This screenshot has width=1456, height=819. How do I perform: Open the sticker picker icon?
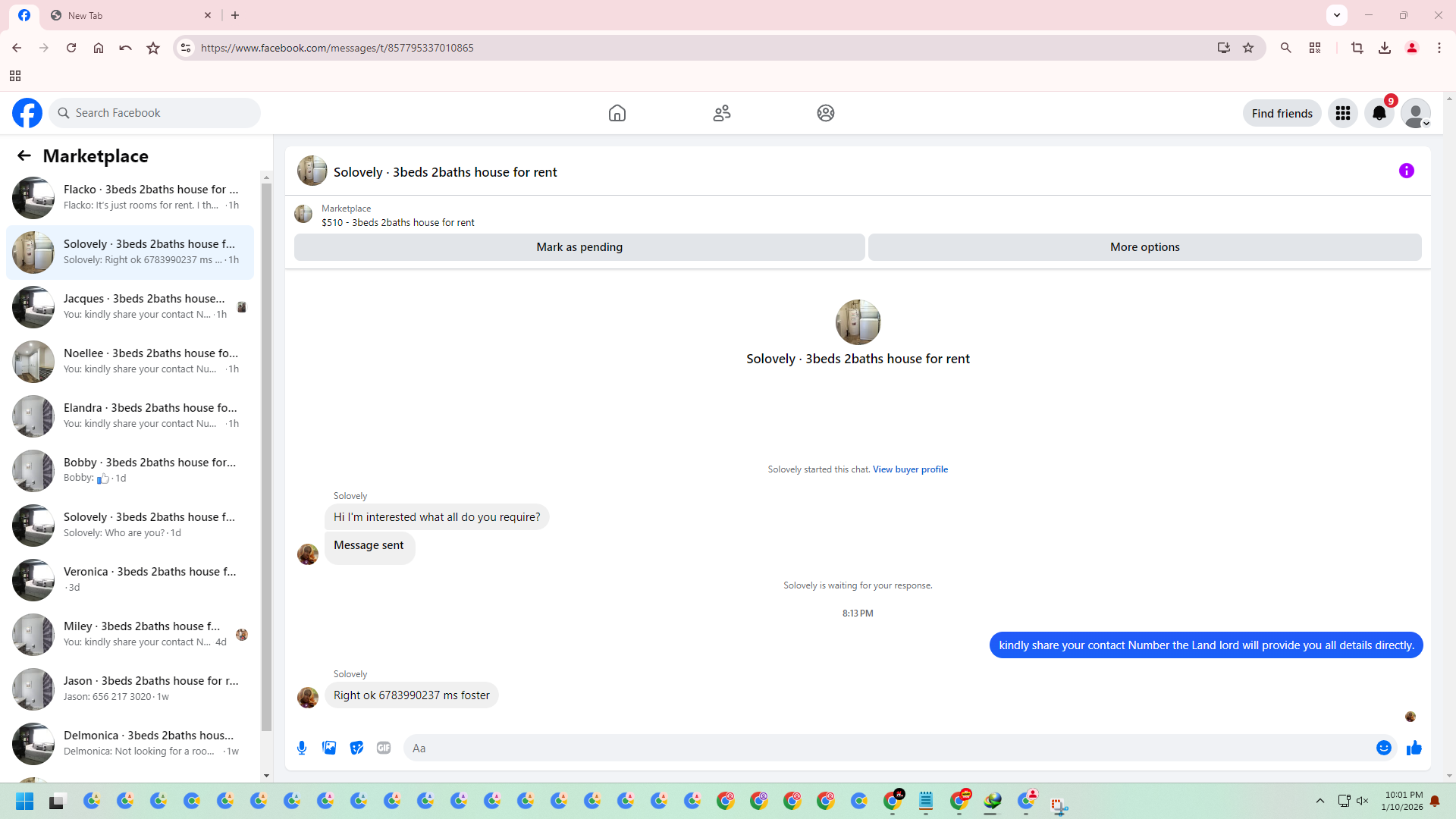356,748
